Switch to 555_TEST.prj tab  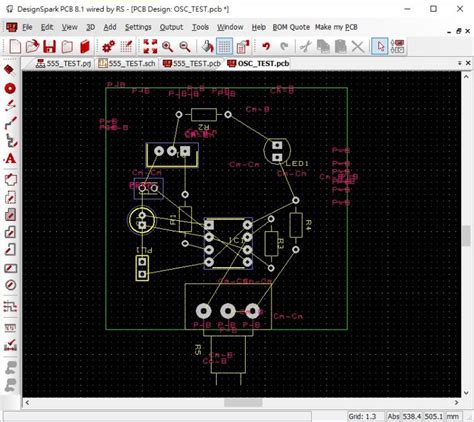click(x=64, y=63)
